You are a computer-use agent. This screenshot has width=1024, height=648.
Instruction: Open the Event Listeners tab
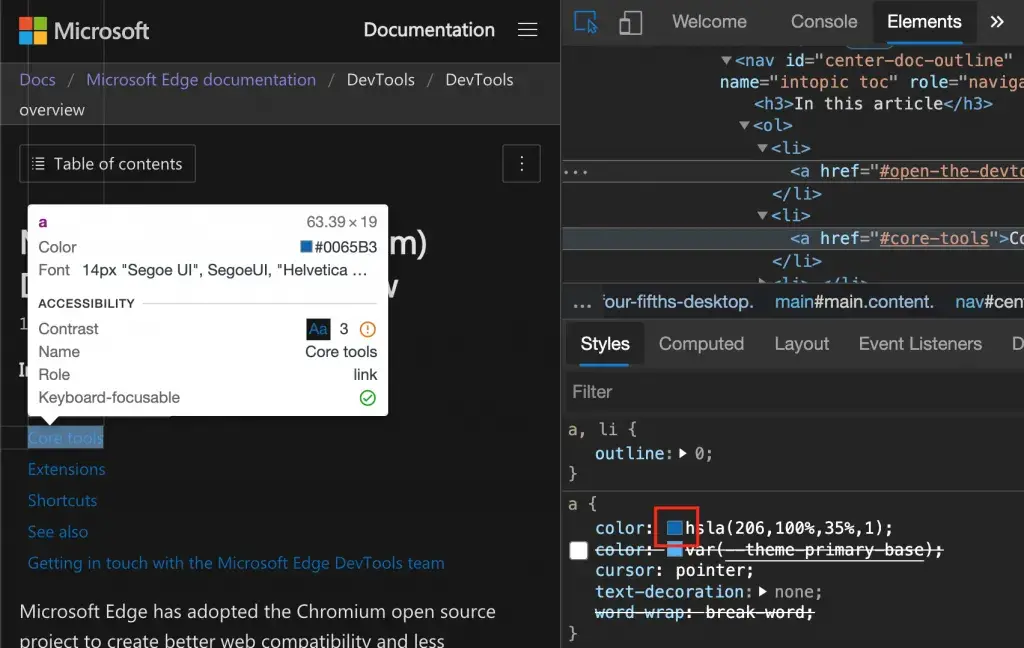920,344
